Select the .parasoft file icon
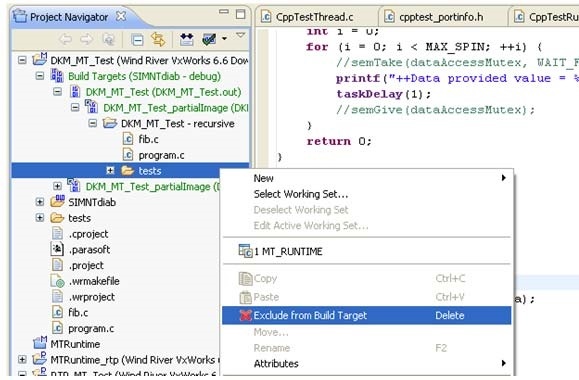The width and height of the screenshot is (579, 380). [x=57, y=249]
